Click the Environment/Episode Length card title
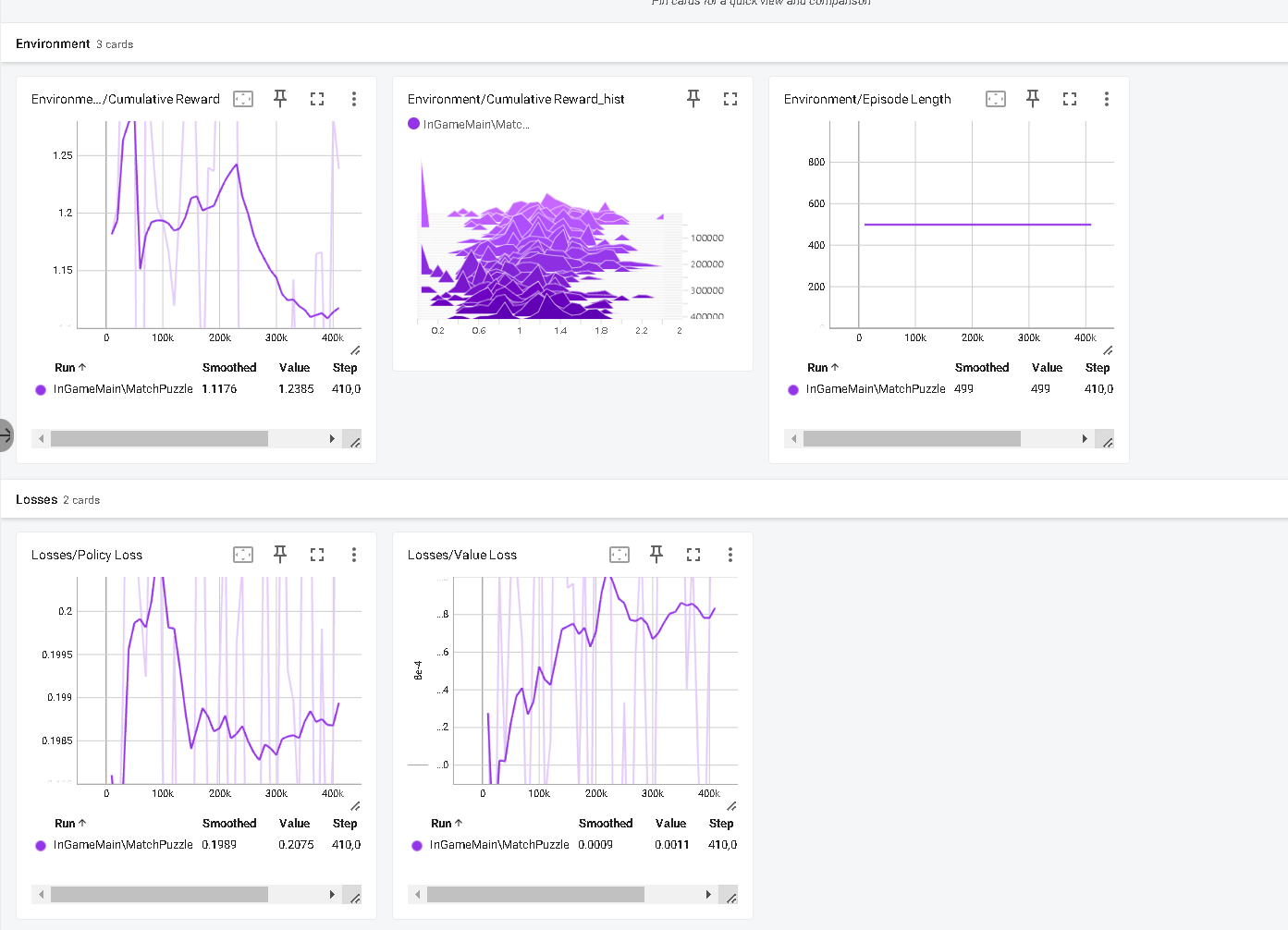This screenshot has height=930, width=1288. [x=867, y=99]
